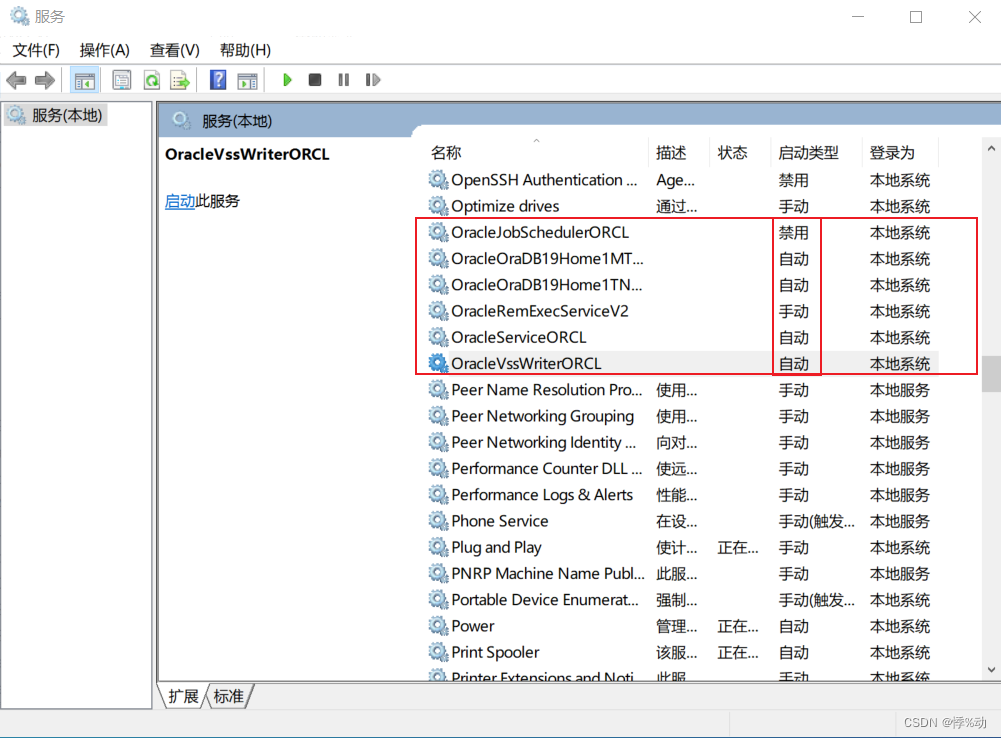Click the gear icon of OracleRemExecServiceV2

coord(438,311)
